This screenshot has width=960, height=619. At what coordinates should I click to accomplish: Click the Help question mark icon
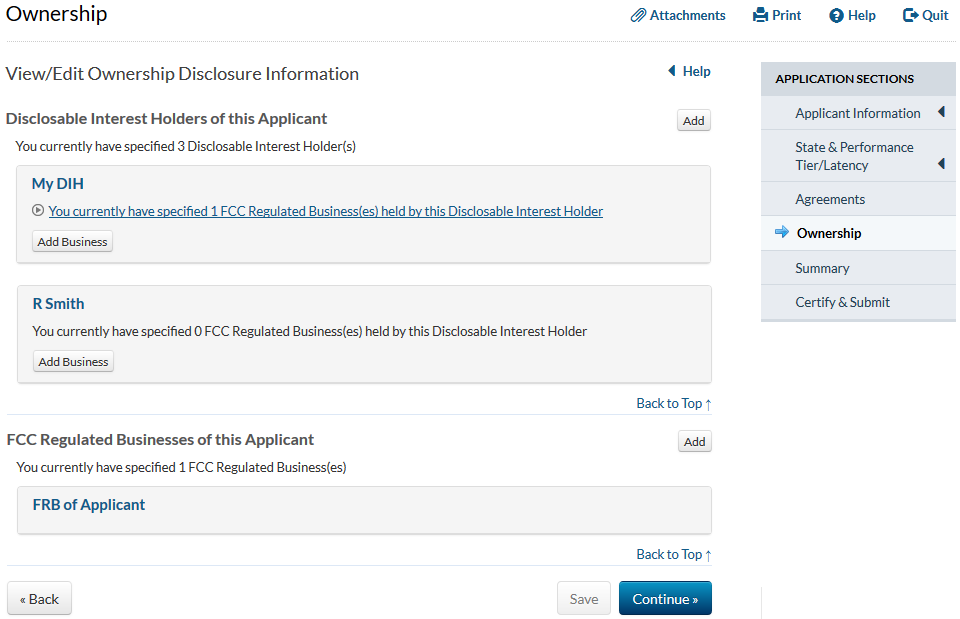coord(837,16)
